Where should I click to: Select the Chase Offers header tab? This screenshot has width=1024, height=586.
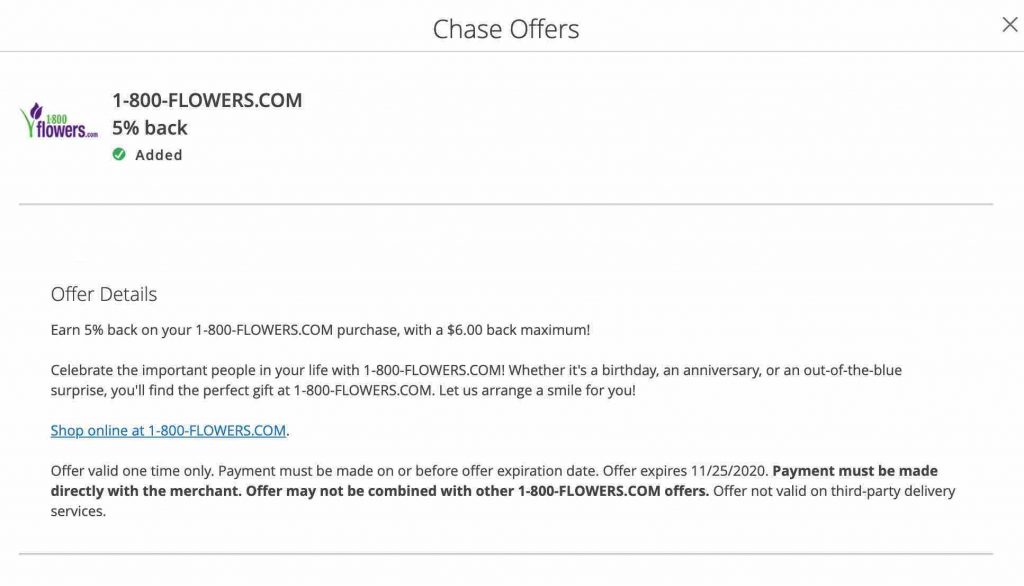(506, 29)
